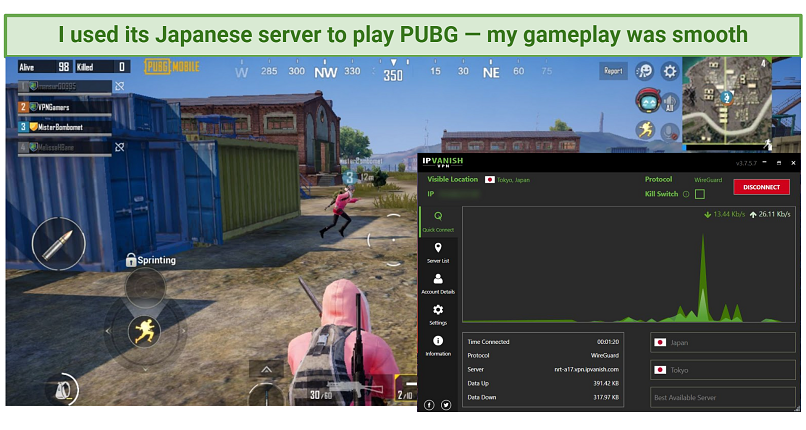Open the IPVanish Settings tab
This screenshot has height=430, width=806.
tap(438, 315)
